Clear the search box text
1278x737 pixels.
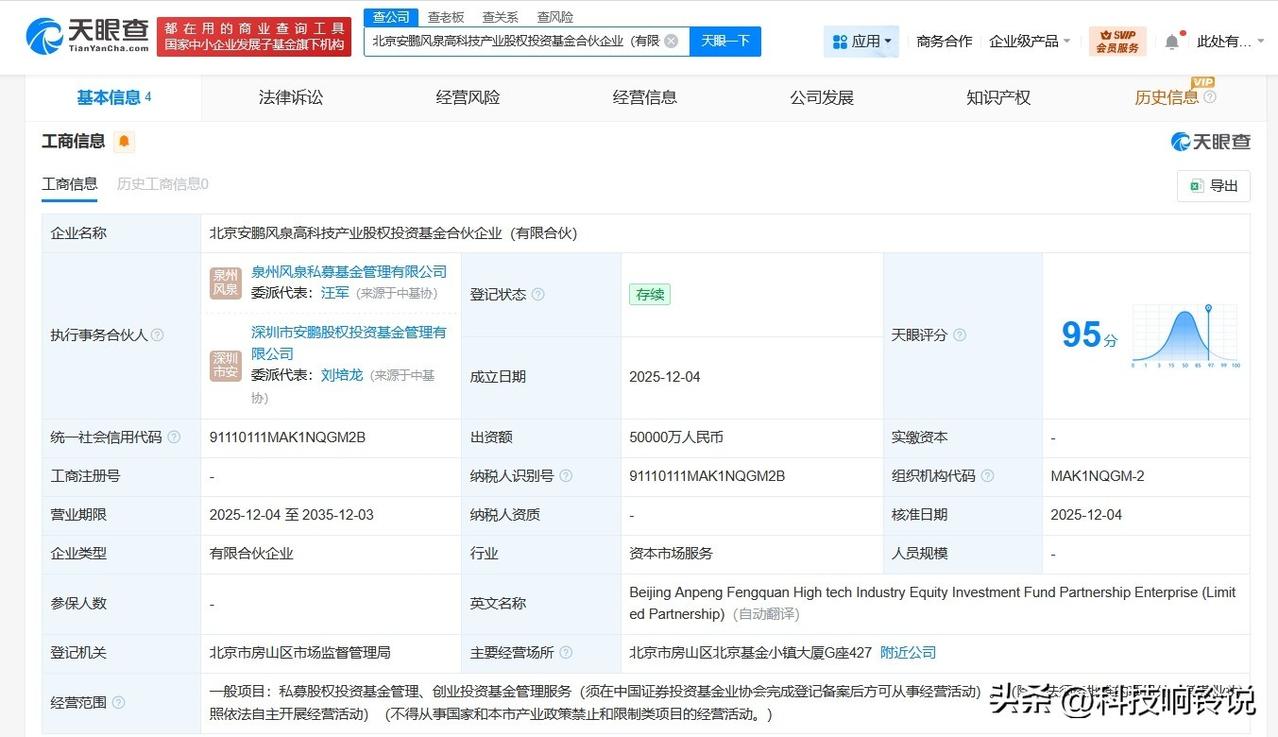[671, 41]
